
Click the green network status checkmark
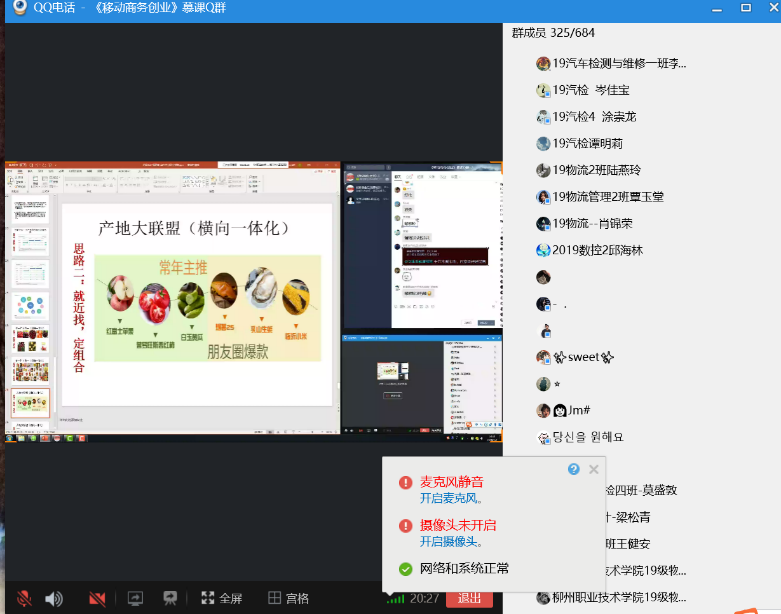click(x=405, y=569)
